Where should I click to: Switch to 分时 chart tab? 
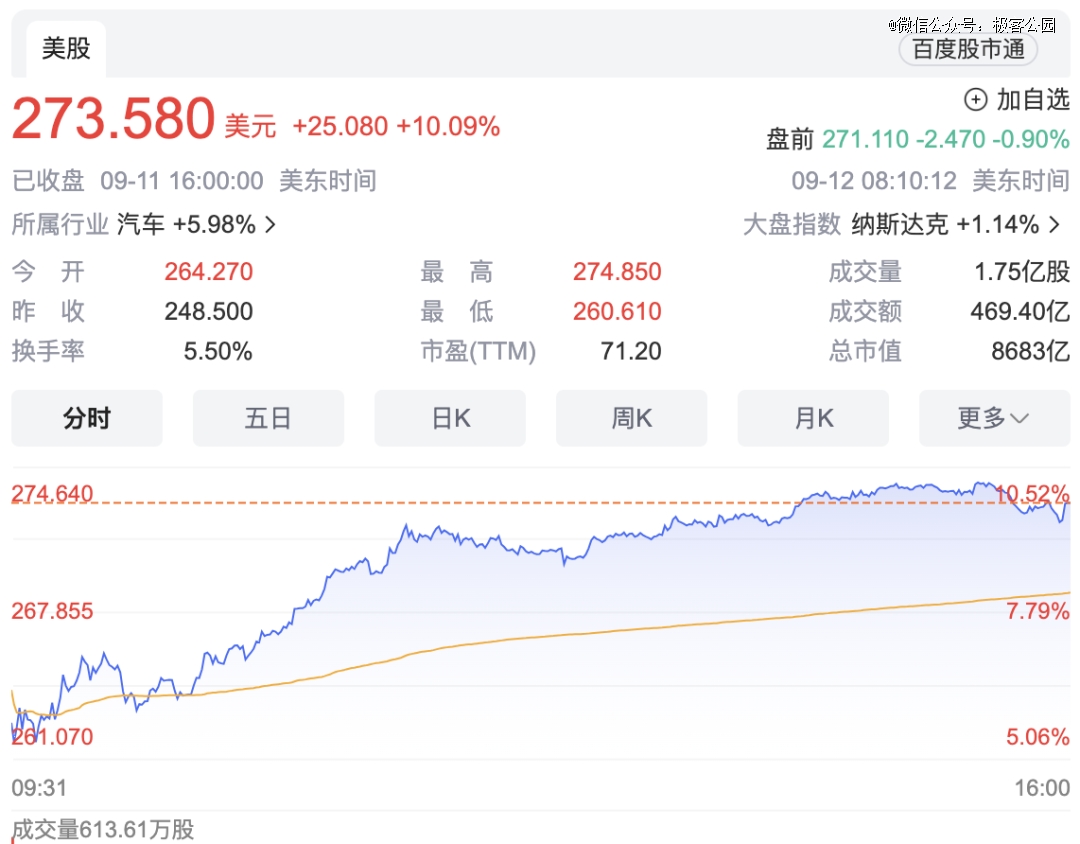[x=87, y=418]
